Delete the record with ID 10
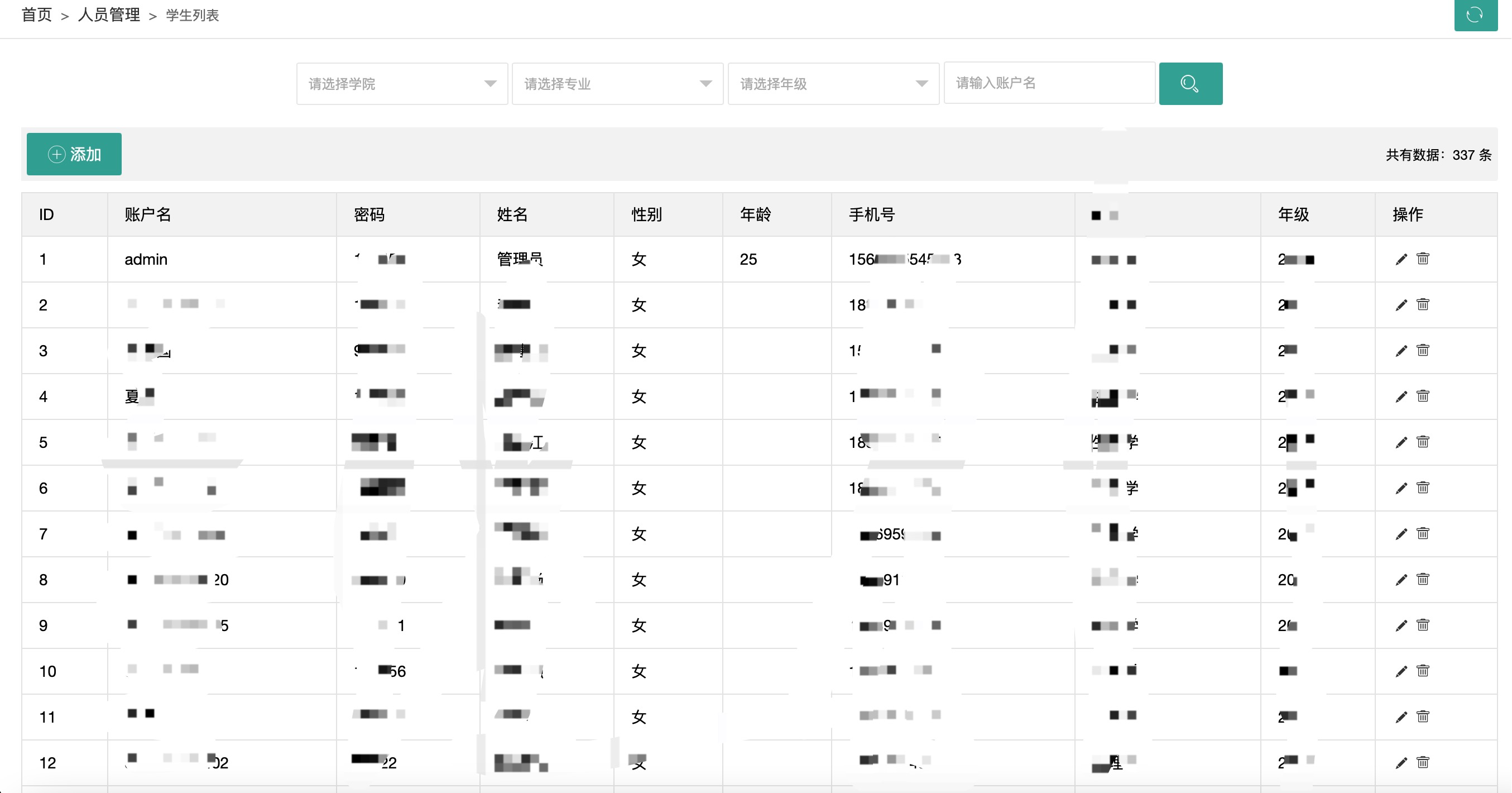Screen dimensions: 1512x793 tap(1423, 671)
